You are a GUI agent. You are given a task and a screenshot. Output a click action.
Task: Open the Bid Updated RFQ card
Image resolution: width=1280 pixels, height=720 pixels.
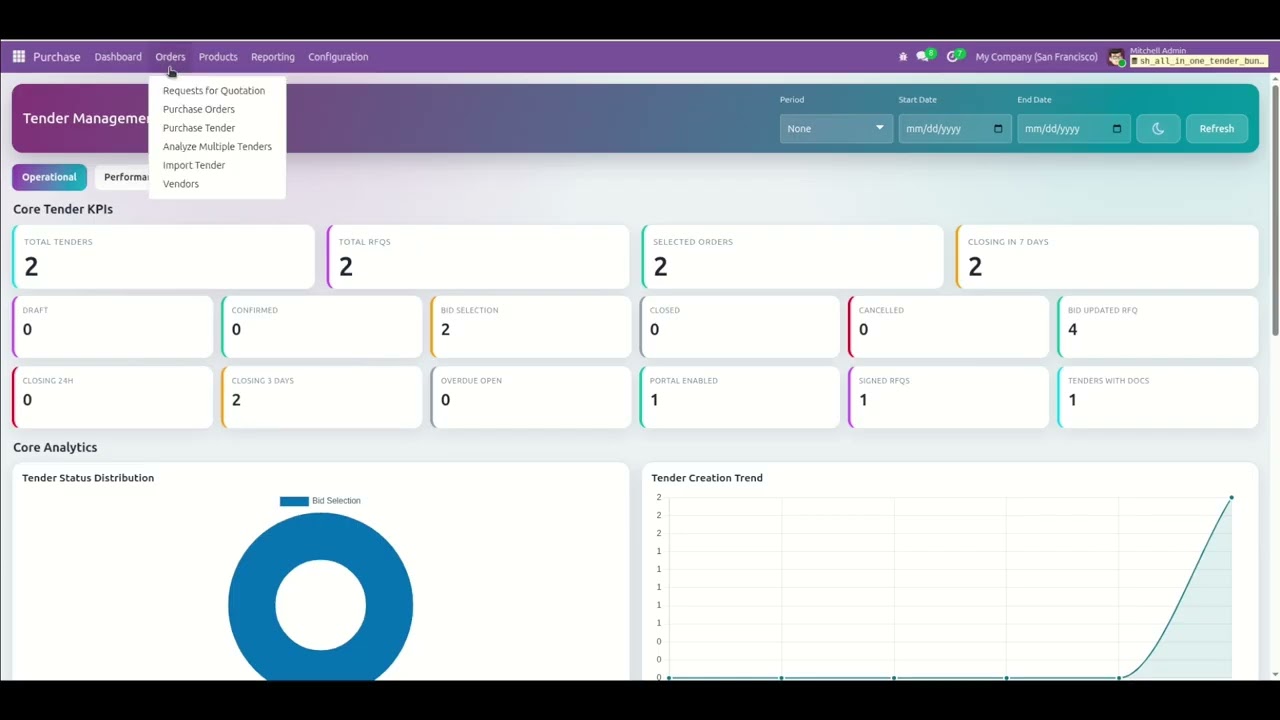pos(1158,326)
